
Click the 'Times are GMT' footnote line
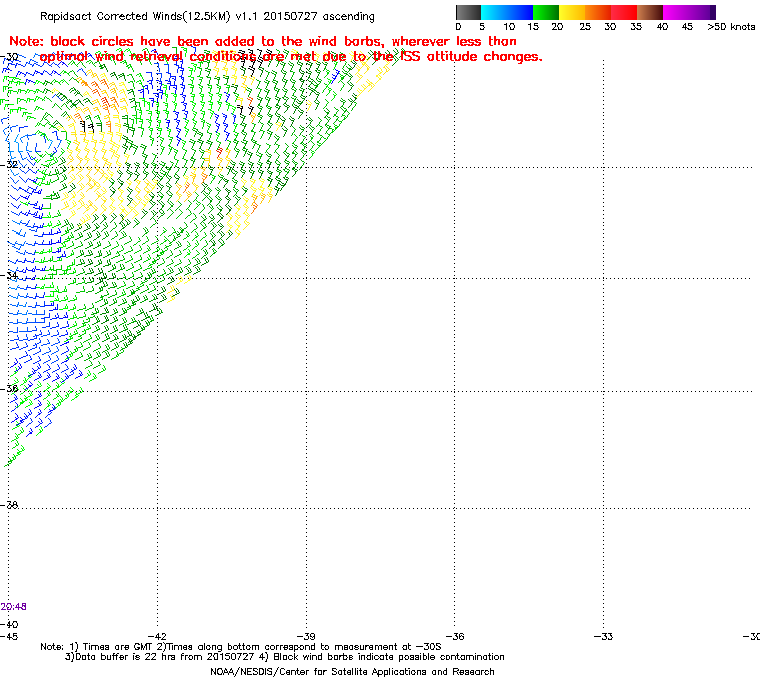point(241,647)
